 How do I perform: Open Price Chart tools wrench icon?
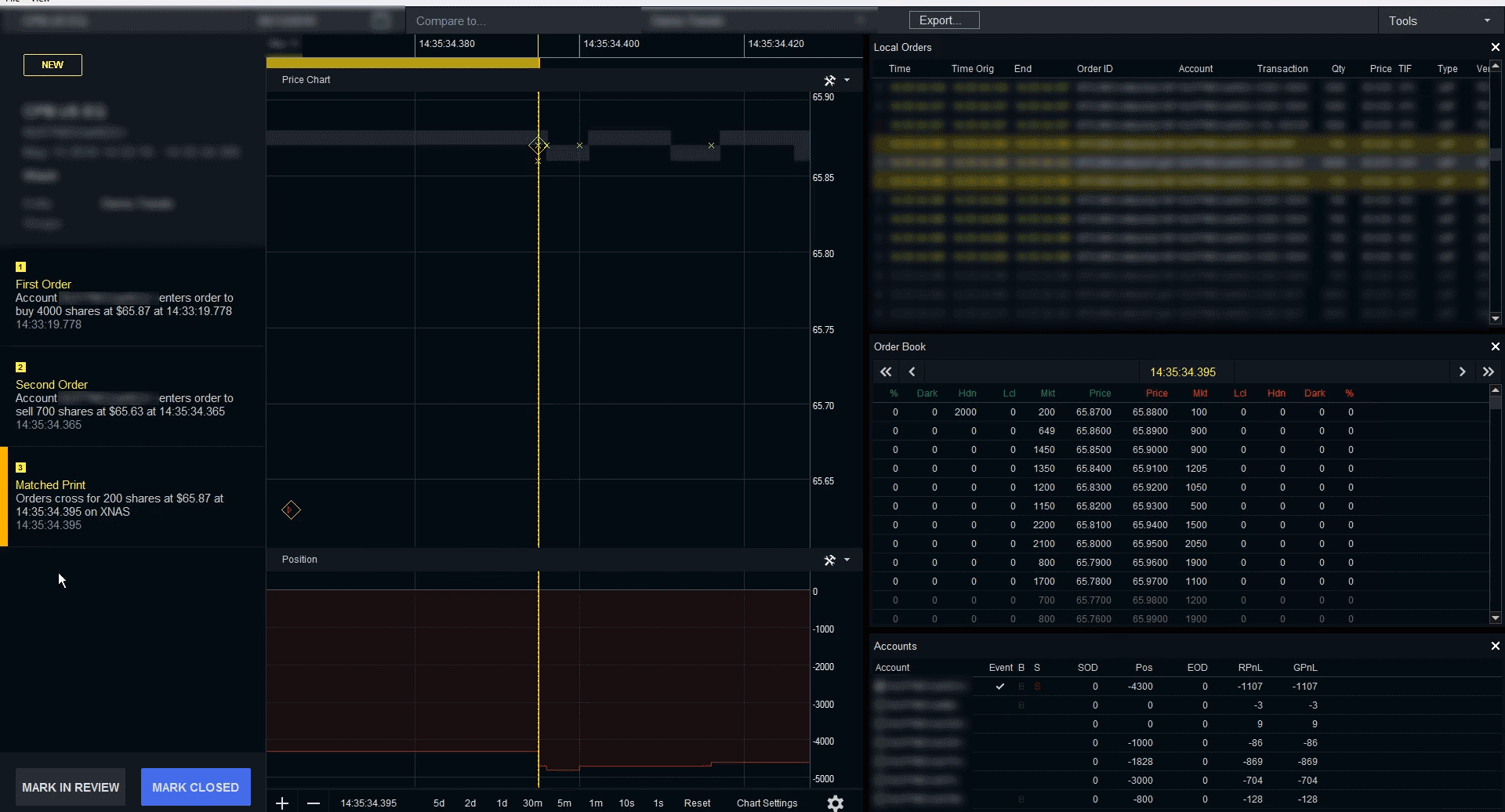pos(829,80)
